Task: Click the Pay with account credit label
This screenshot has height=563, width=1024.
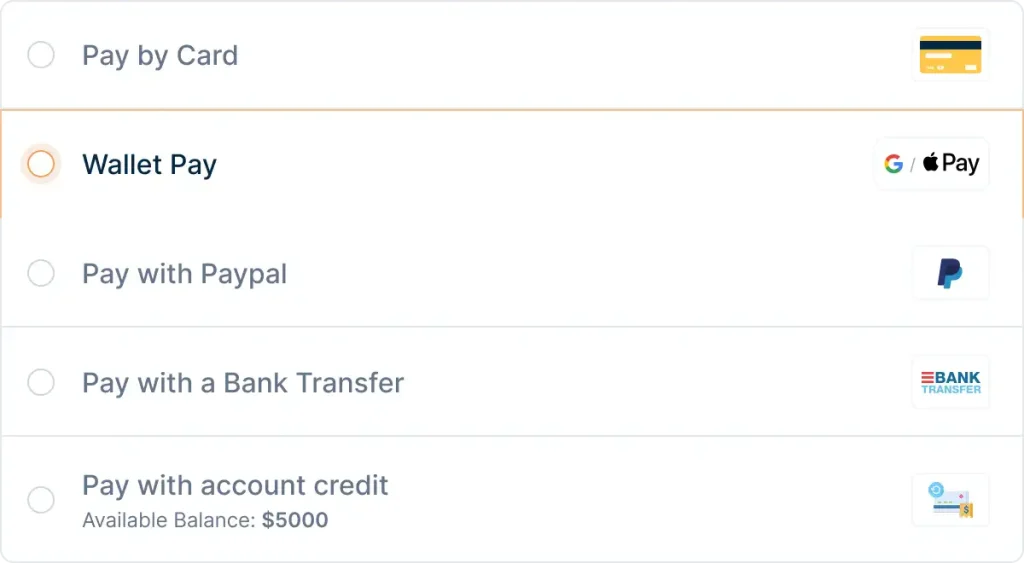Action: point(235,485)
